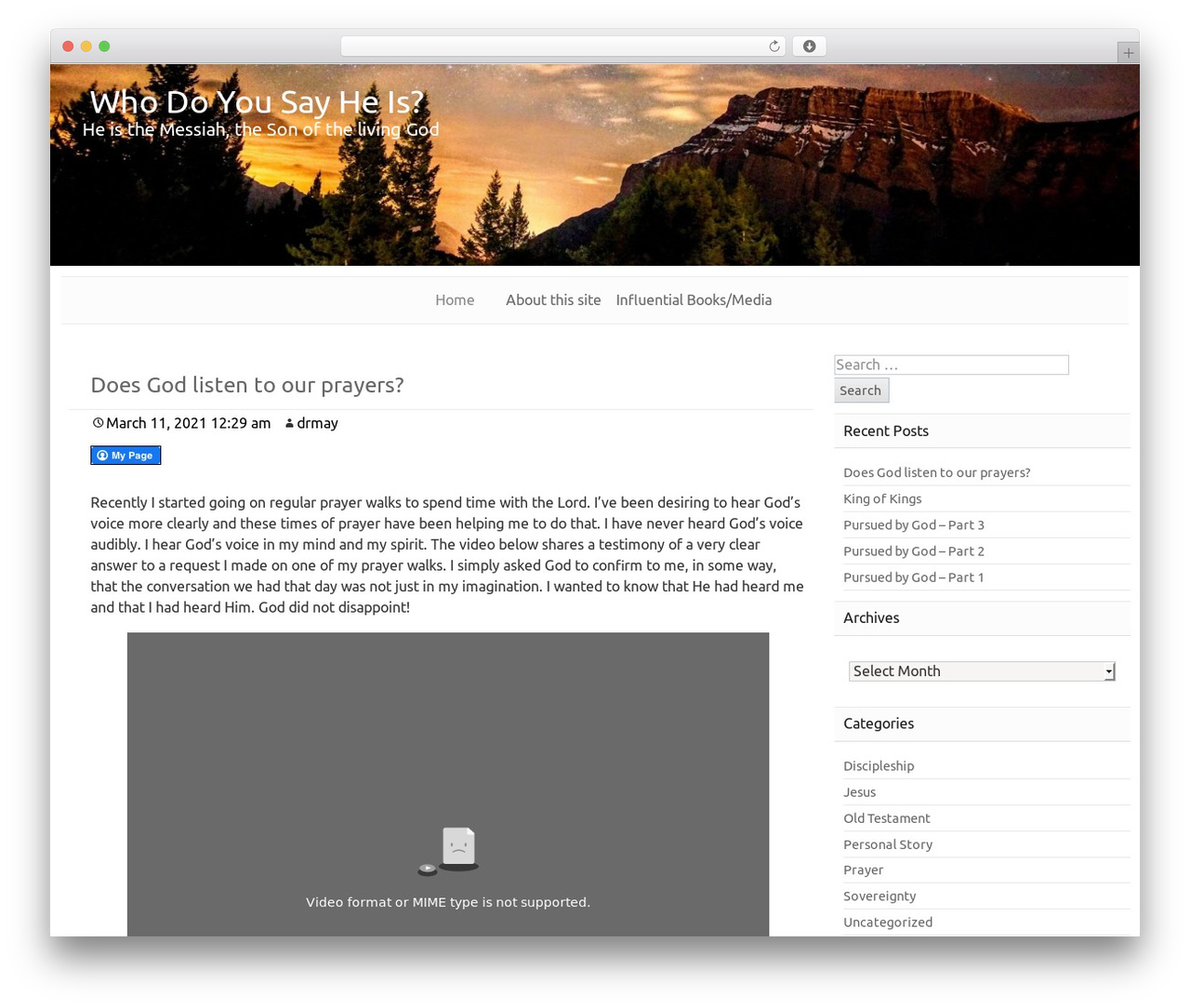This screenshot has height=1008, width=1190.
Task: Click the Search button
Action: pos(861,391)
